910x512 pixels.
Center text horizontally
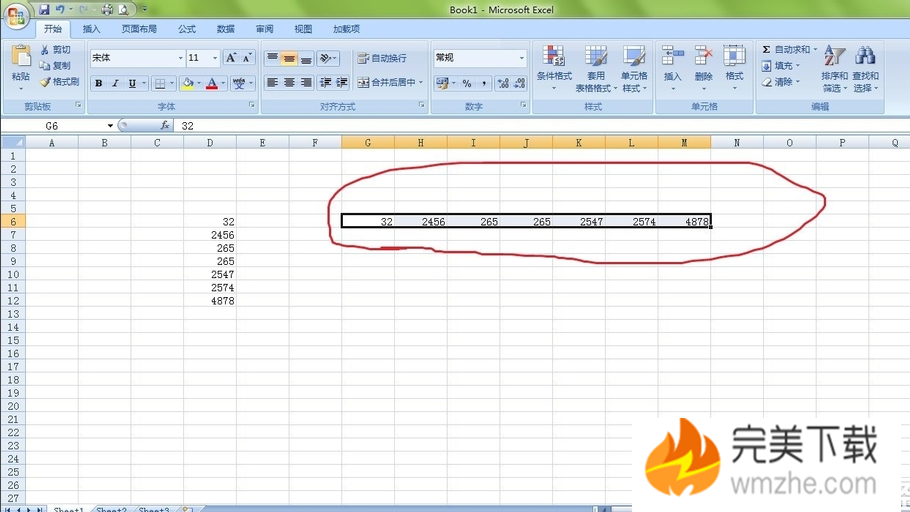click(289, 82)
